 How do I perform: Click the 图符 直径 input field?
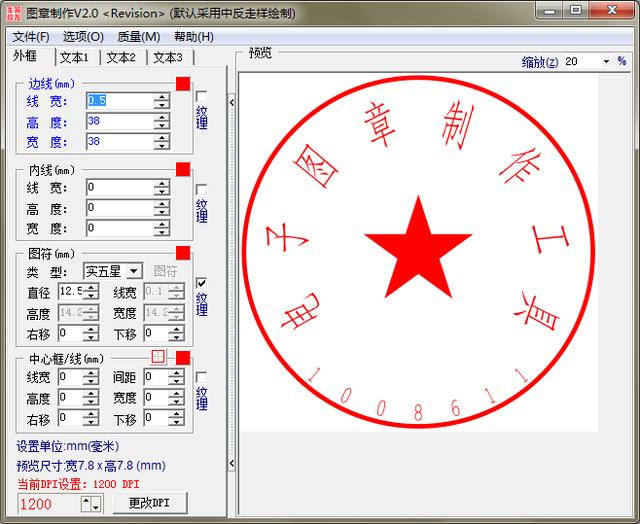pos(71,291)
